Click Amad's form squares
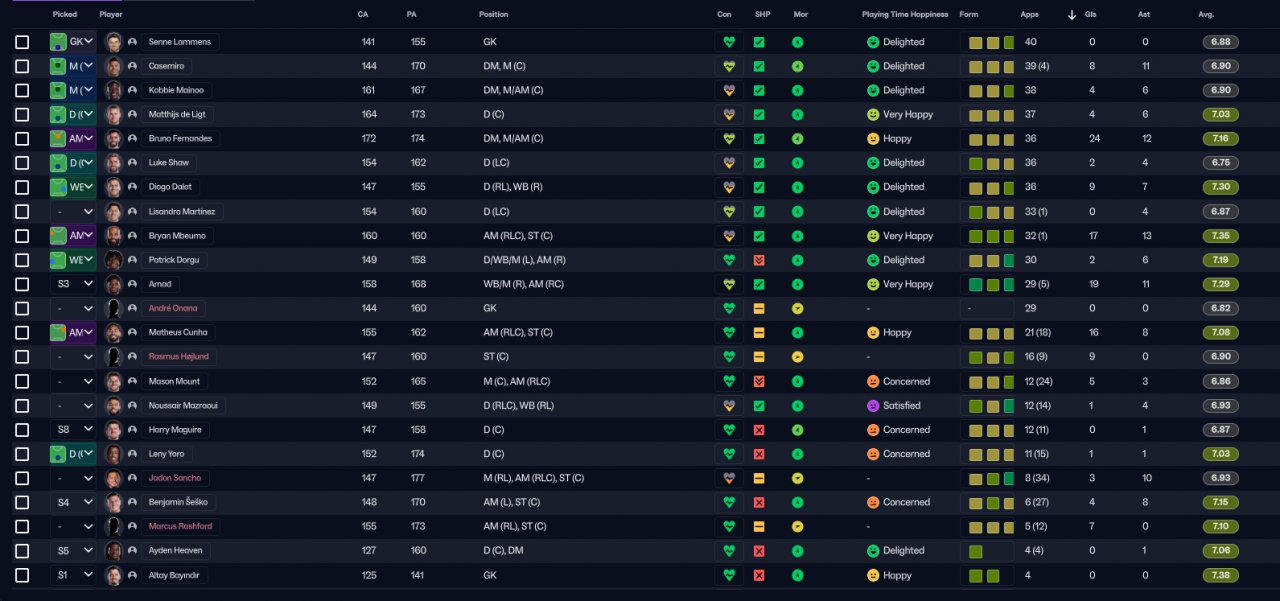 point(991,284)
